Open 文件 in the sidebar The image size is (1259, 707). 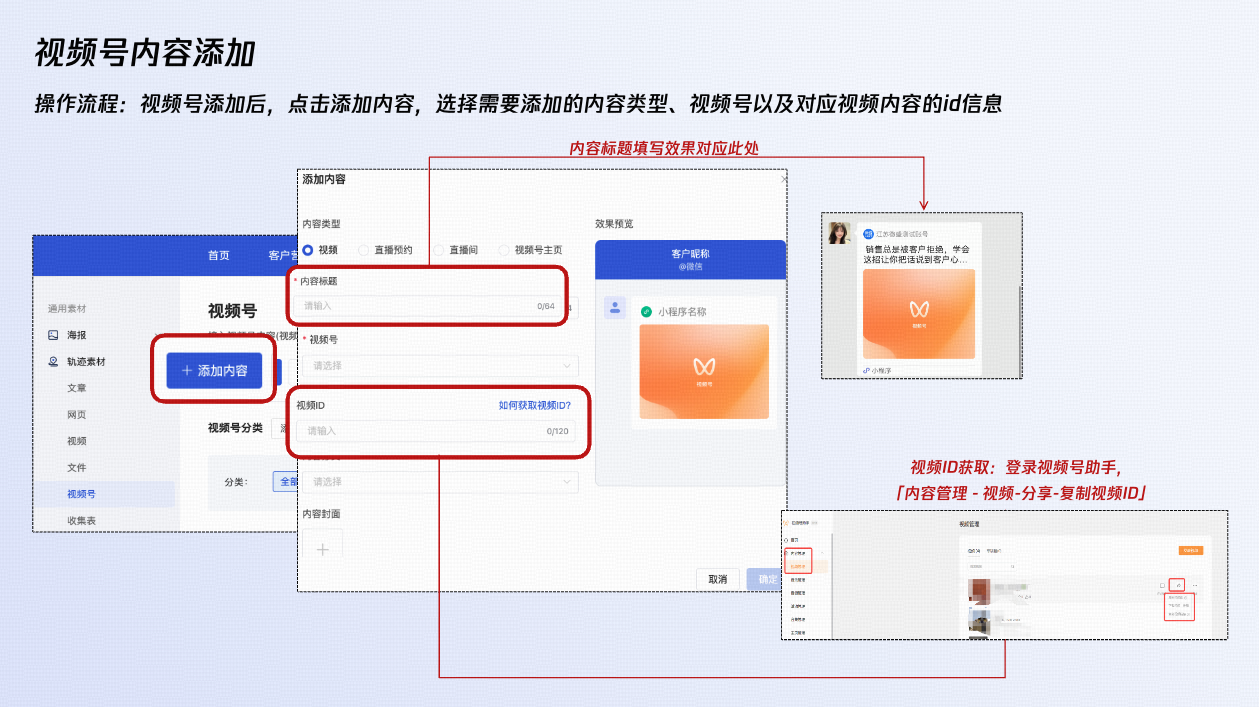[77, 467]
